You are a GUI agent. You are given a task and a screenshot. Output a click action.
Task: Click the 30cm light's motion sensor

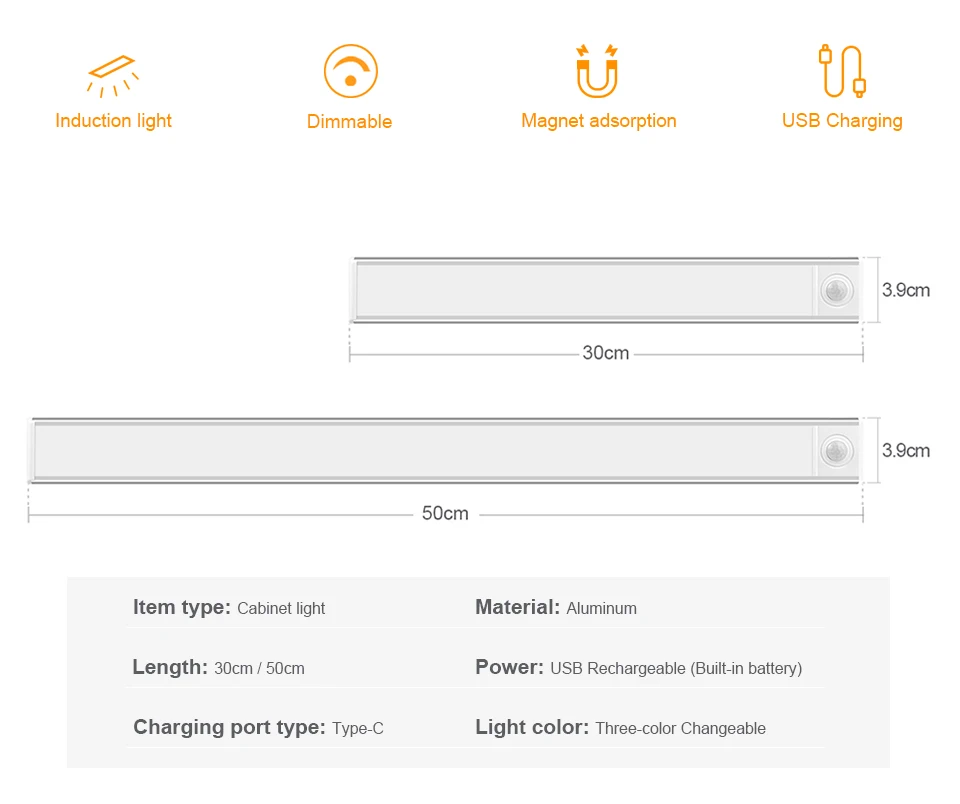[836, 291]
